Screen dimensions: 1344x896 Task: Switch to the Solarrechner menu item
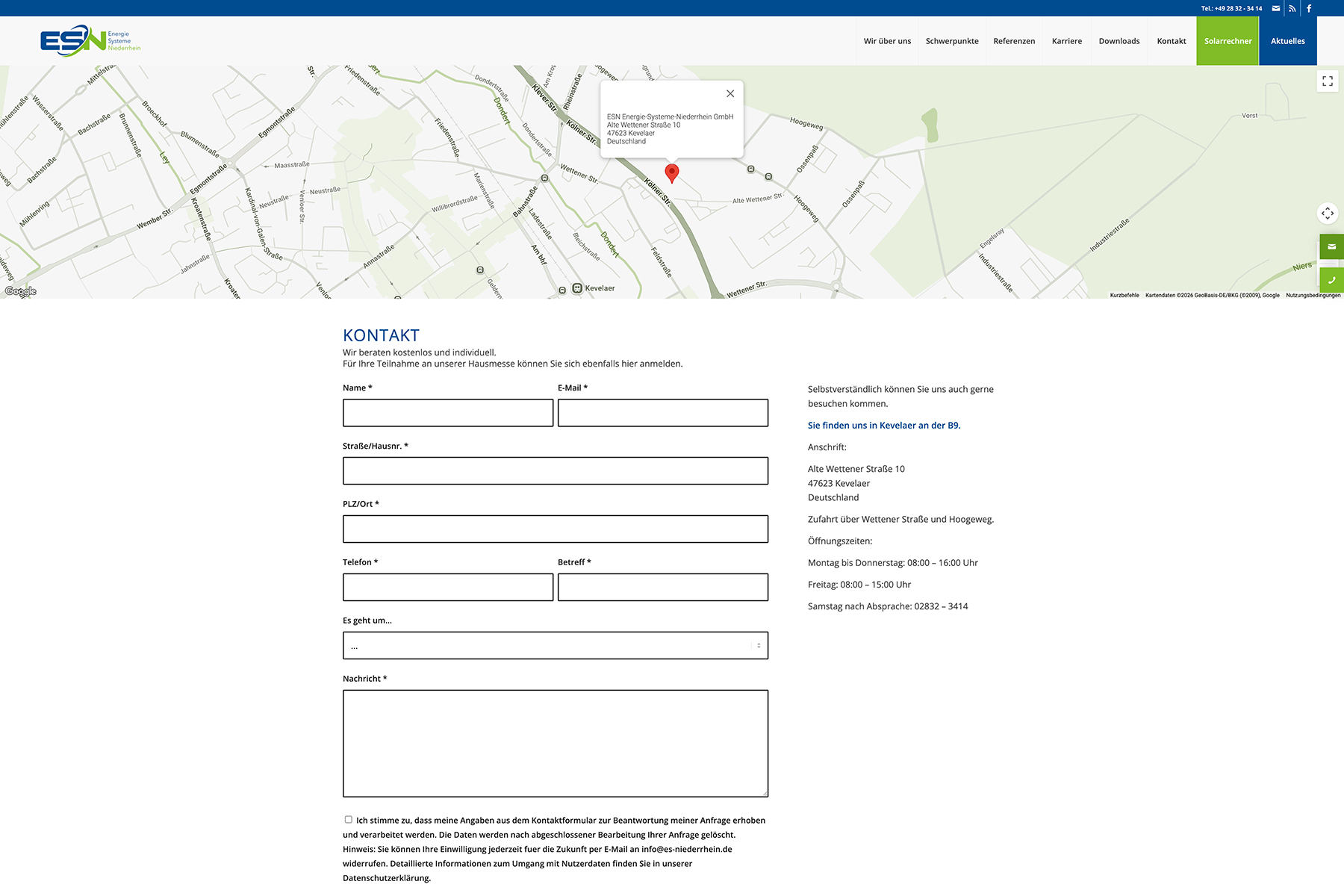pyautogui.click(x=1228, y=41)
